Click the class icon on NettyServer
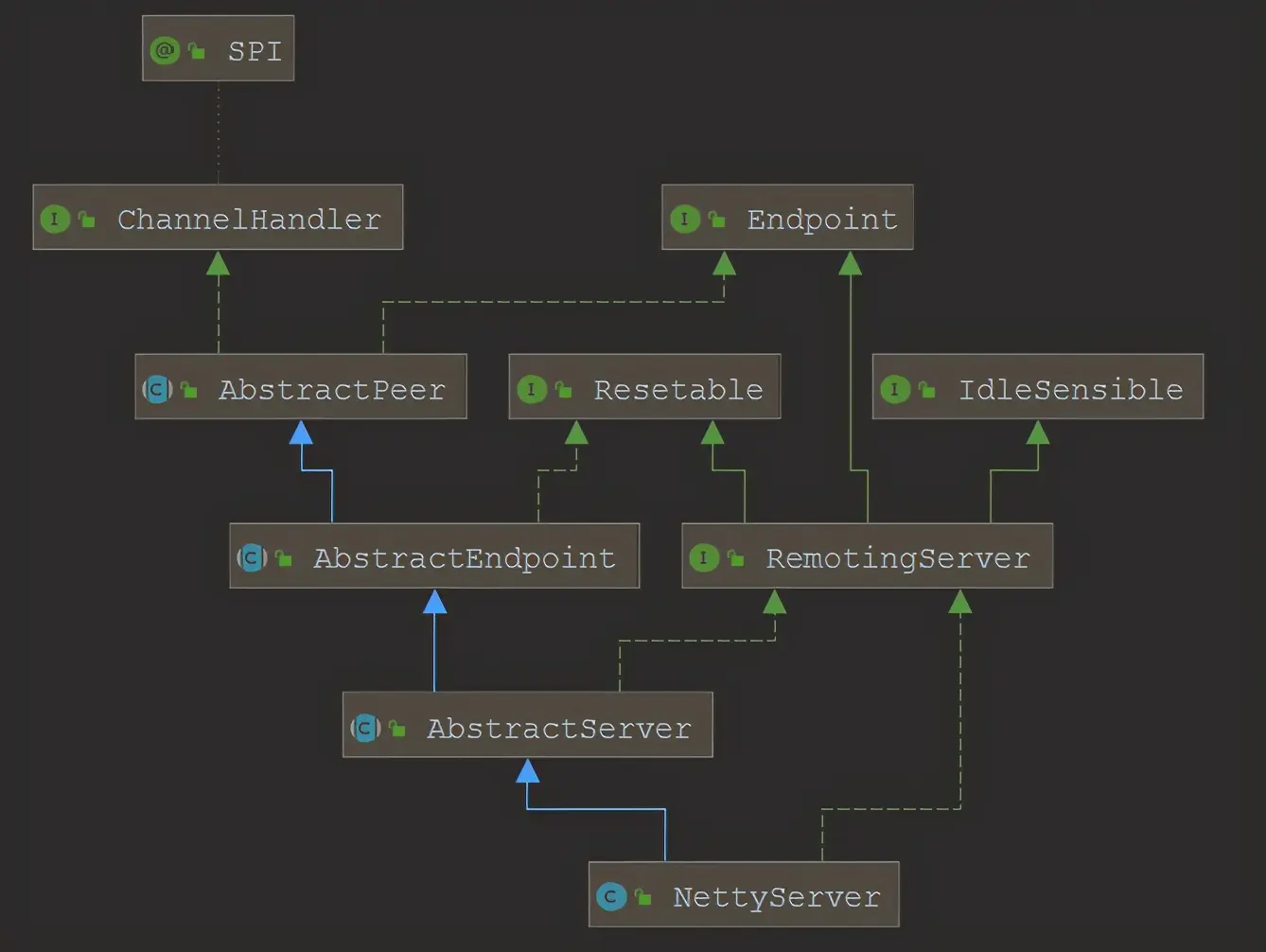This screenshot has width=1266, height=952. click(611, 896)
